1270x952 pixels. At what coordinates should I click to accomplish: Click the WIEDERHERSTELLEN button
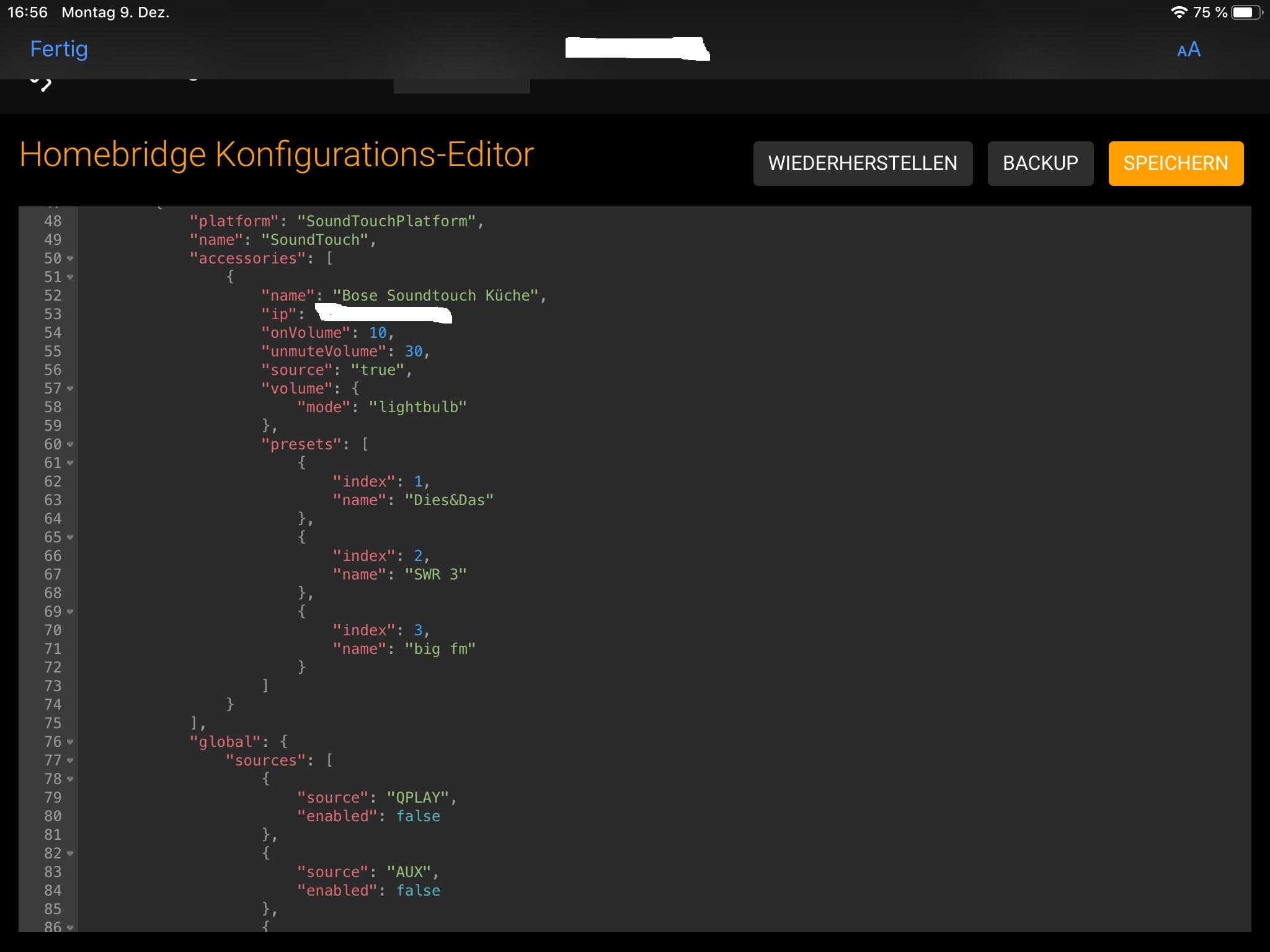[x=862, y=163]
